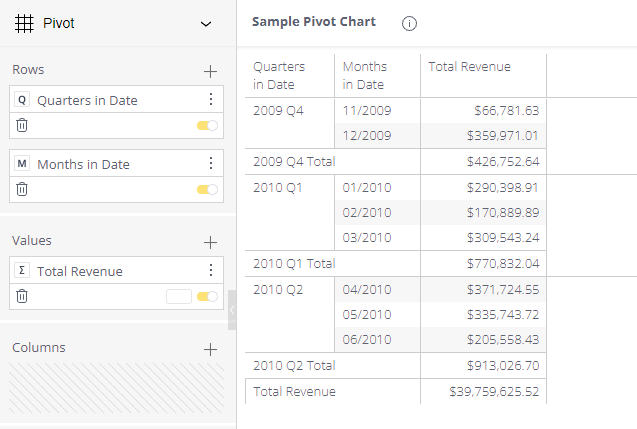The width and height of the screenshot is (637, 429).
Task: Remove the Total Revenue value with trash icon
Action: [22, 296]
